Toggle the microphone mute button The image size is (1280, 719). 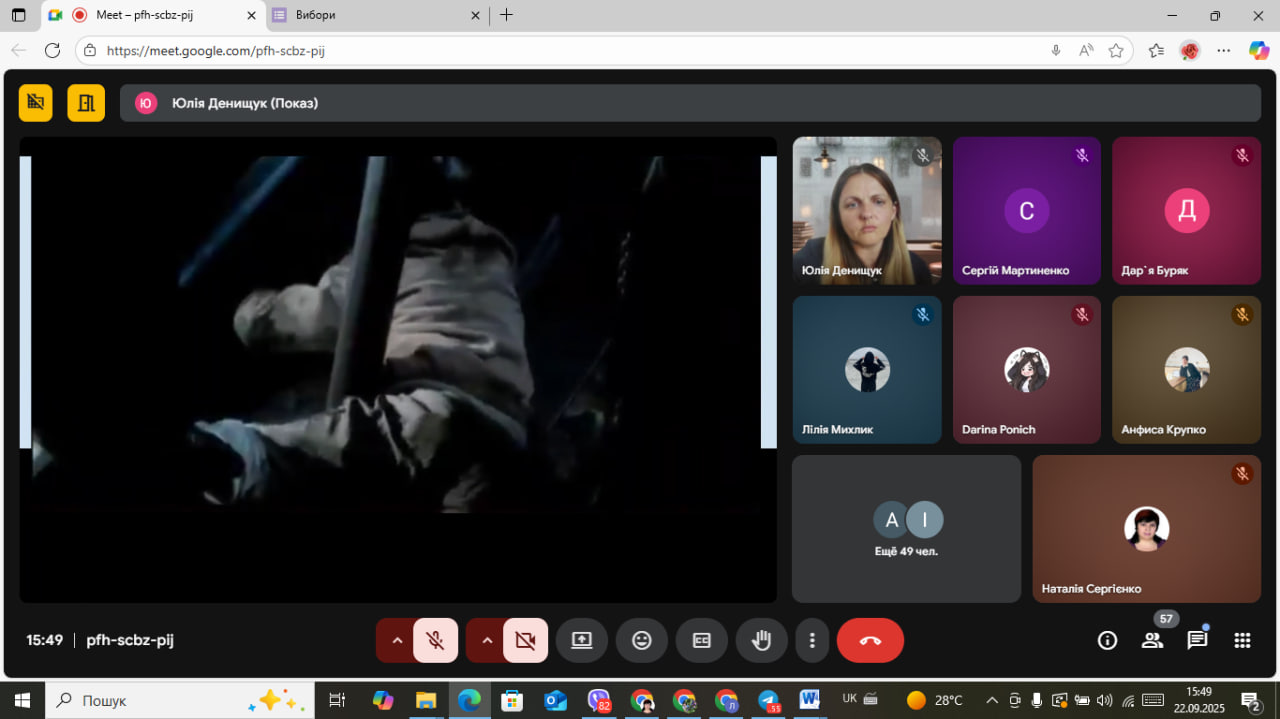tap(435, 641)
